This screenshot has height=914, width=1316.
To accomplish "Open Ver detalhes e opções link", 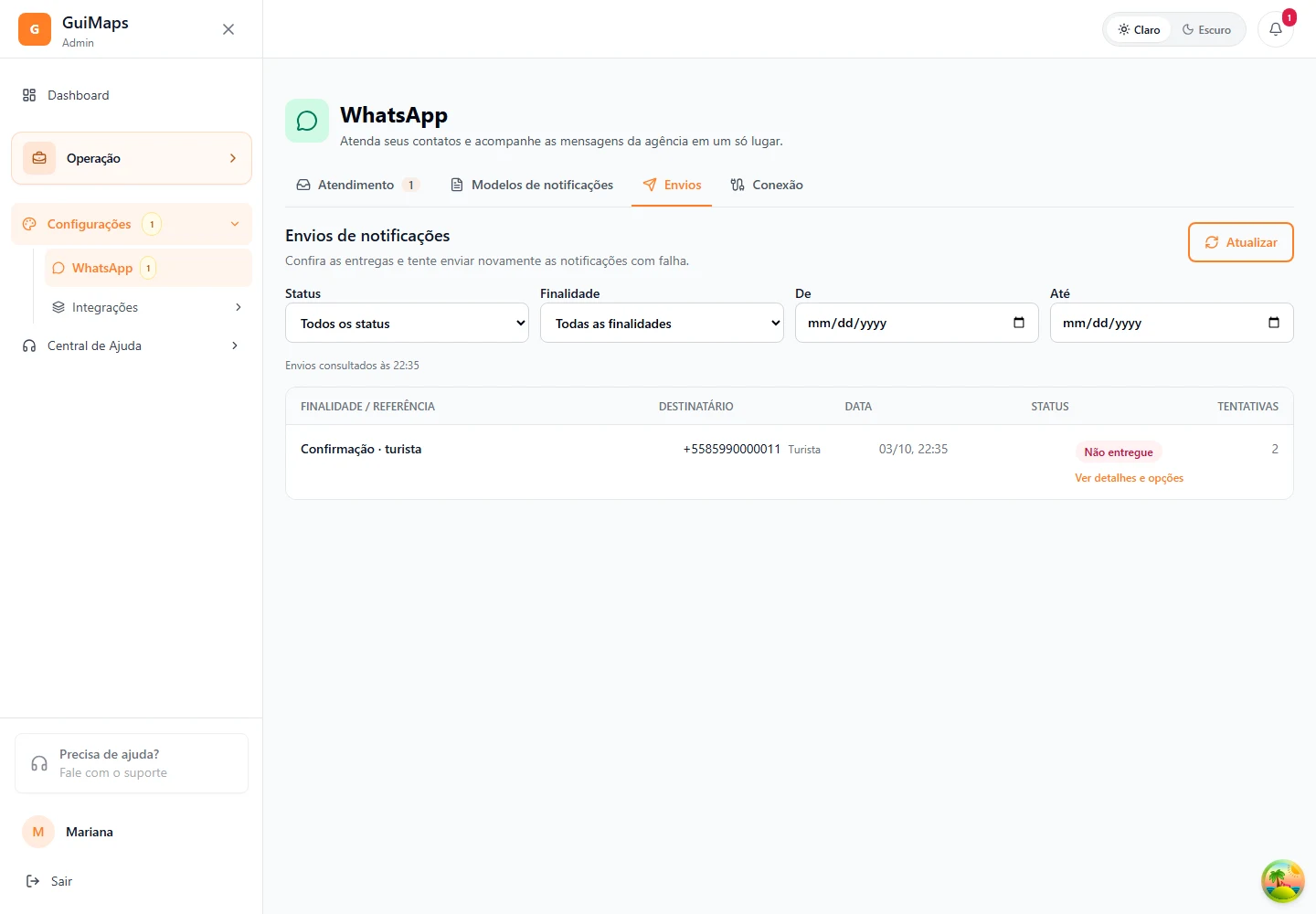I will click(1129, 478).
